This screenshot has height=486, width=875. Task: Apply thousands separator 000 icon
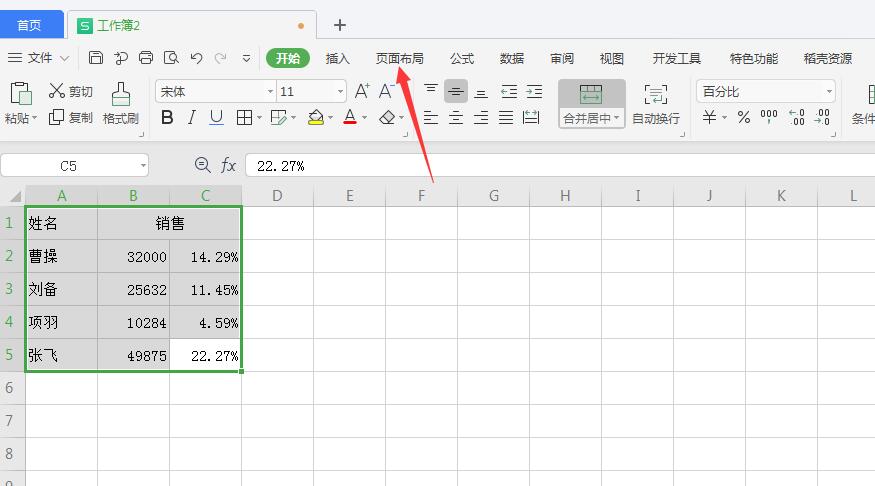click(769, 117)
